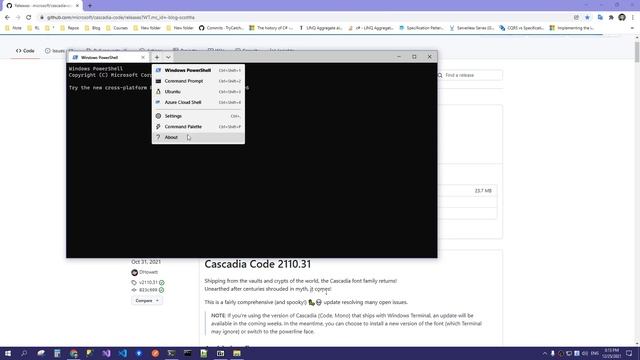Toggle the profile dropdown chevron in Windows Terminal
The image size is (640, 360).
tap(168, 57)
